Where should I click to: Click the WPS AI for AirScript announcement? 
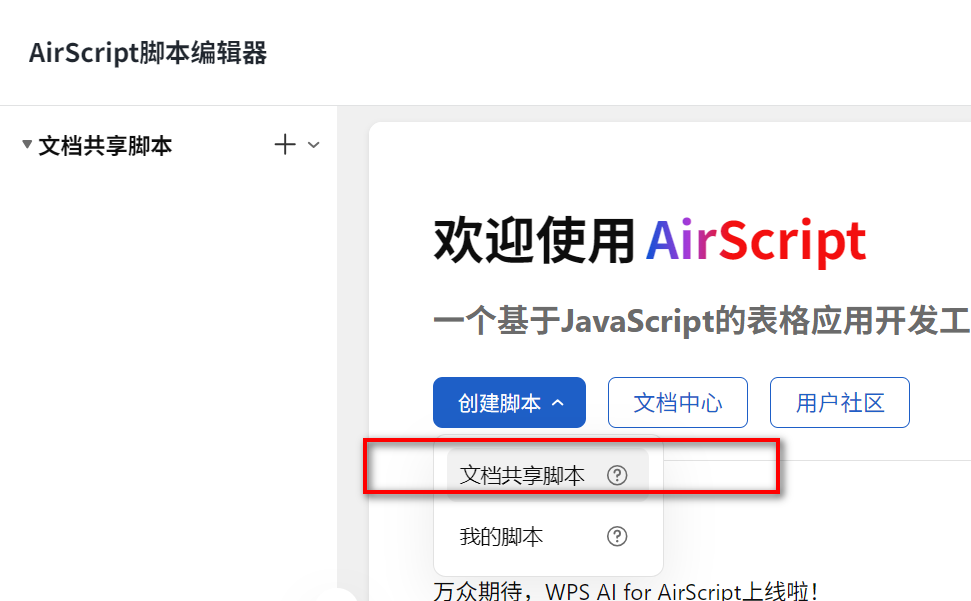coord(625,591)
